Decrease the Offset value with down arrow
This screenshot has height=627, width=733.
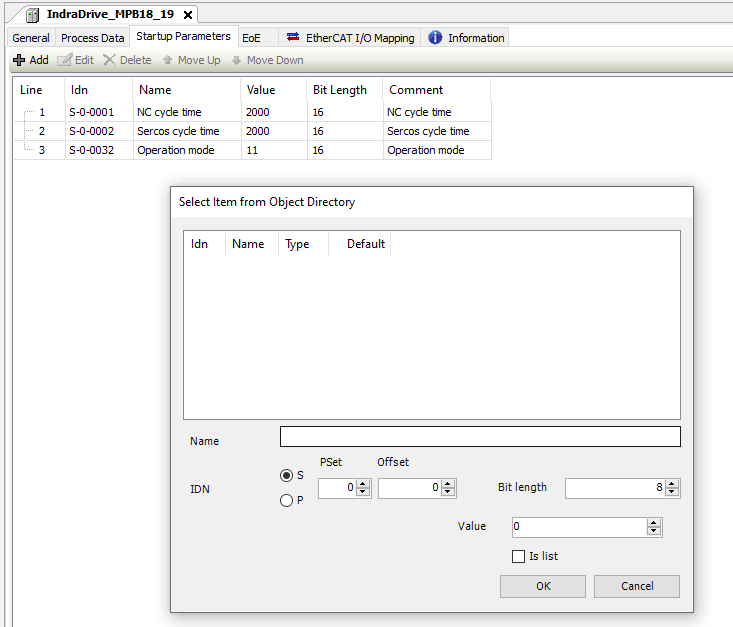pos(449,493)
